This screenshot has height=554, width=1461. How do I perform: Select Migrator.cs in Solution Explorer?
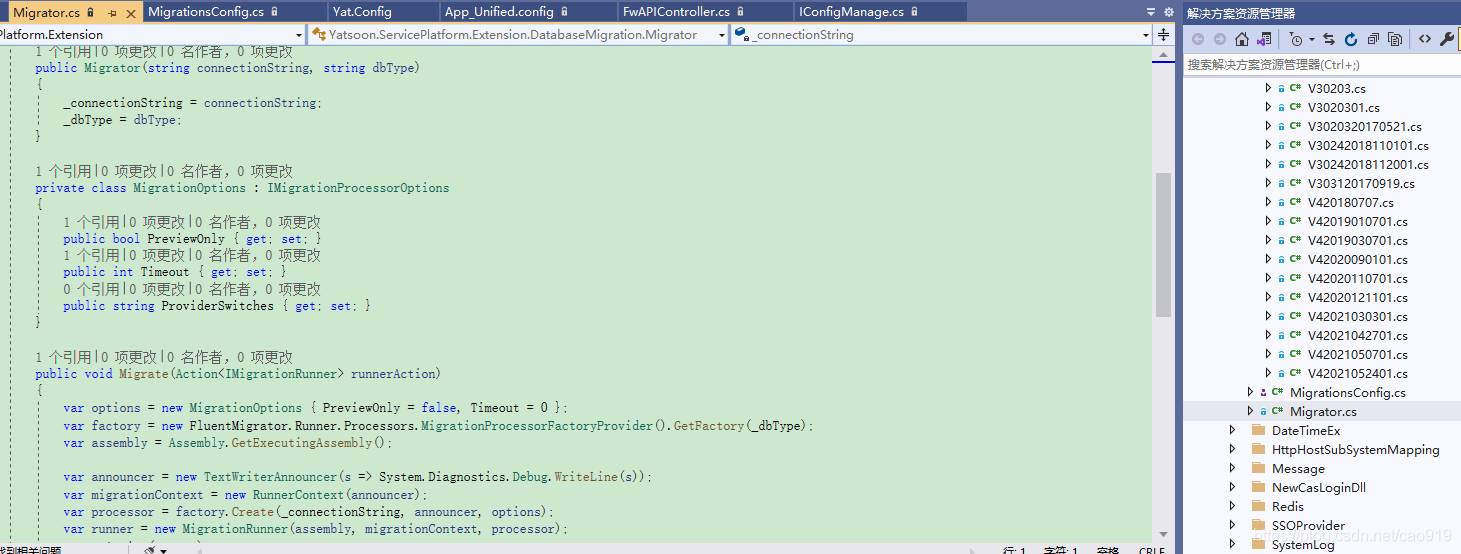point(1323,411)
